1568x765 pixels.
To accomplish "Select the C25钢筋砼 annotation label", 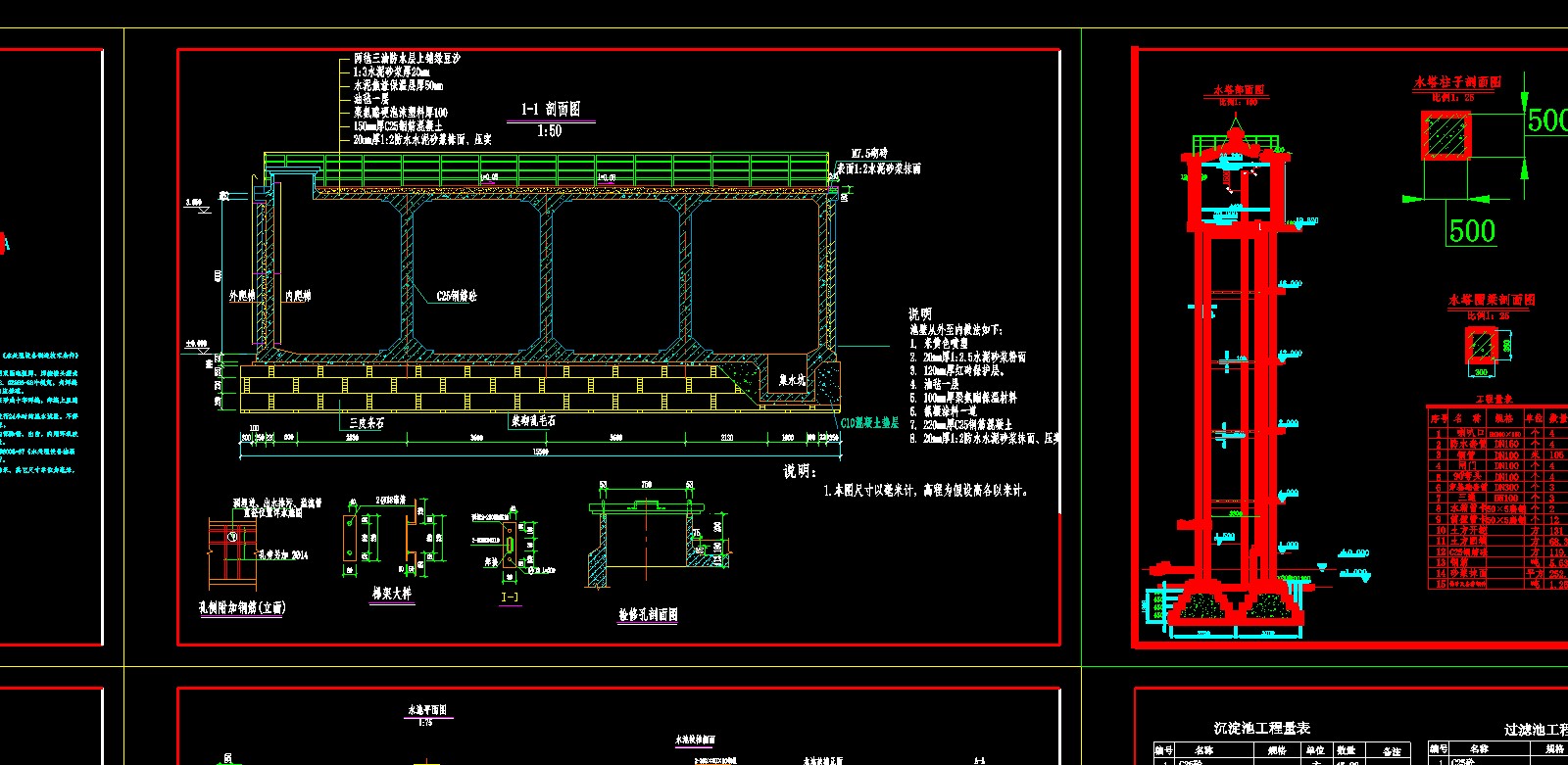I will [457, 295].
